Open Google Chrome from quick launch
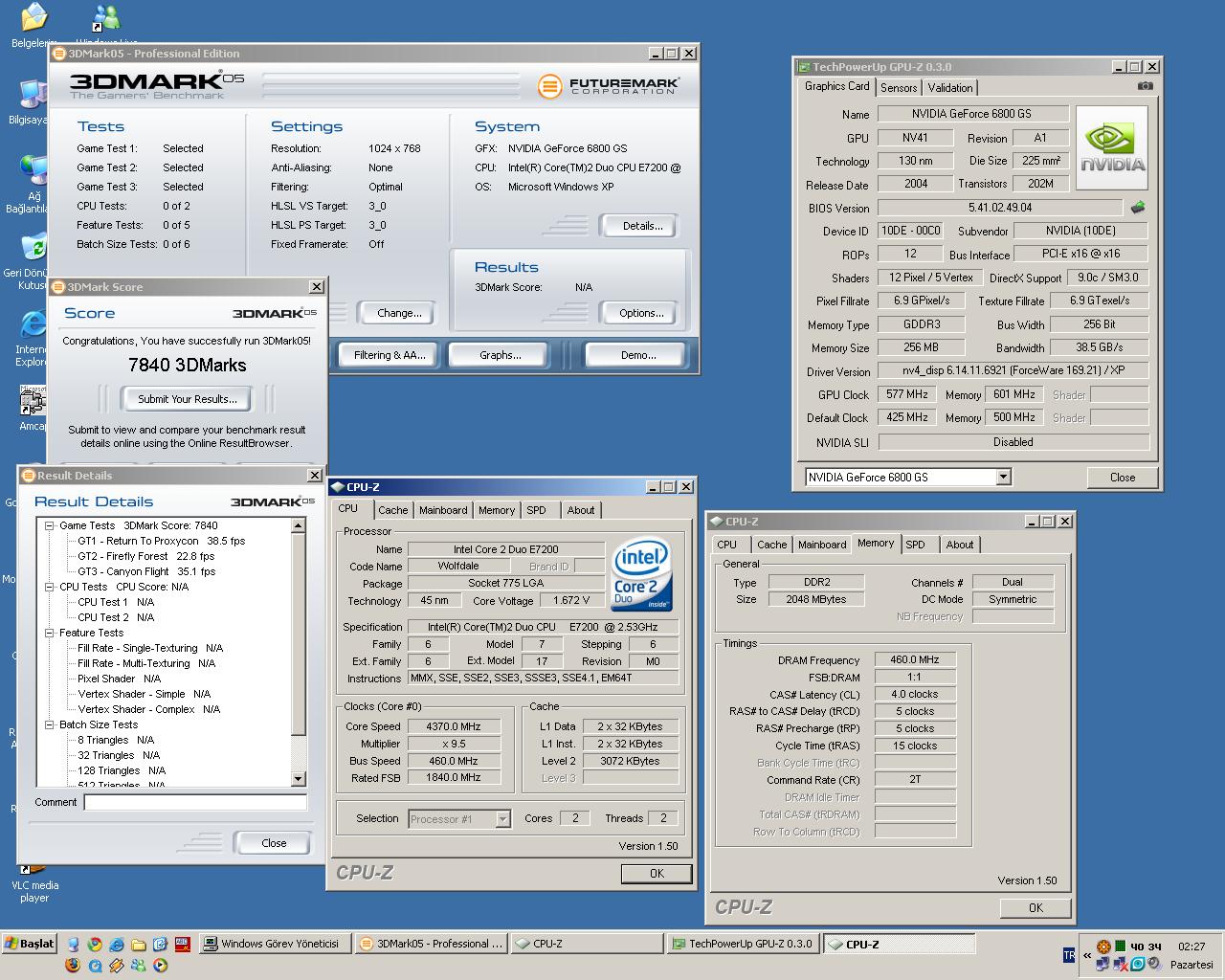 tap(95, 944)
